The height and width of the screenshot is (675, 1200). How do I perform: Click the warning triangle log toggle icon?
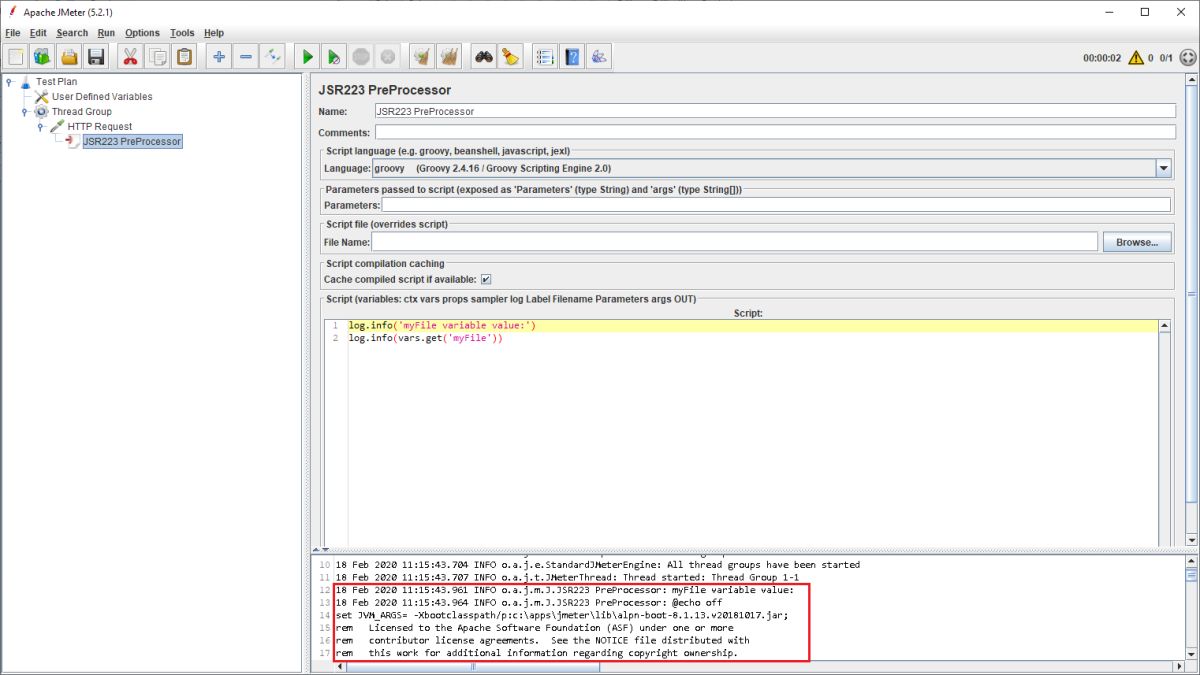click(x=1136, y=58)
